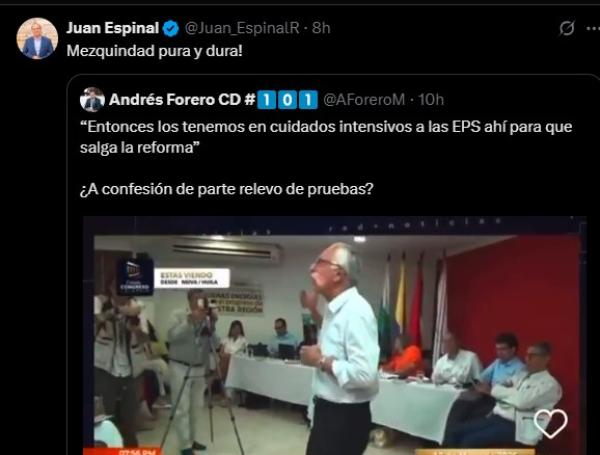
Task: Open Andrés Forero's small avatar
Action: click(92, 99)
